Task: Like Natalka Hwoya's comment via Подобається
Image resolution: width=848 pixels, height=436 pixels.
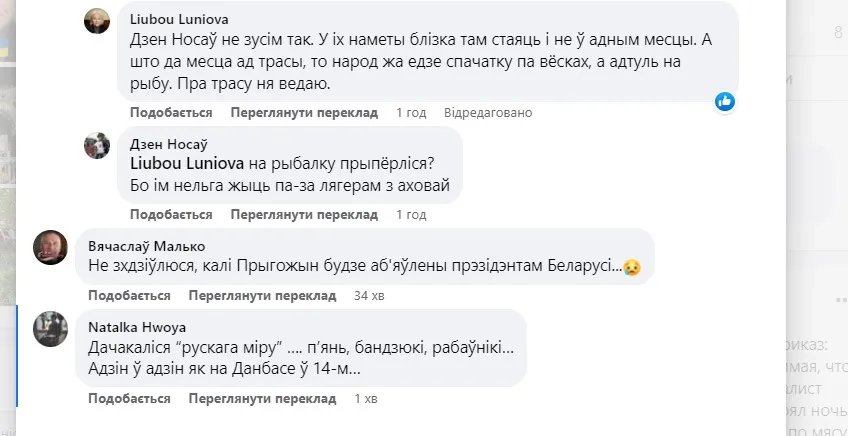Action: point(129,399)
